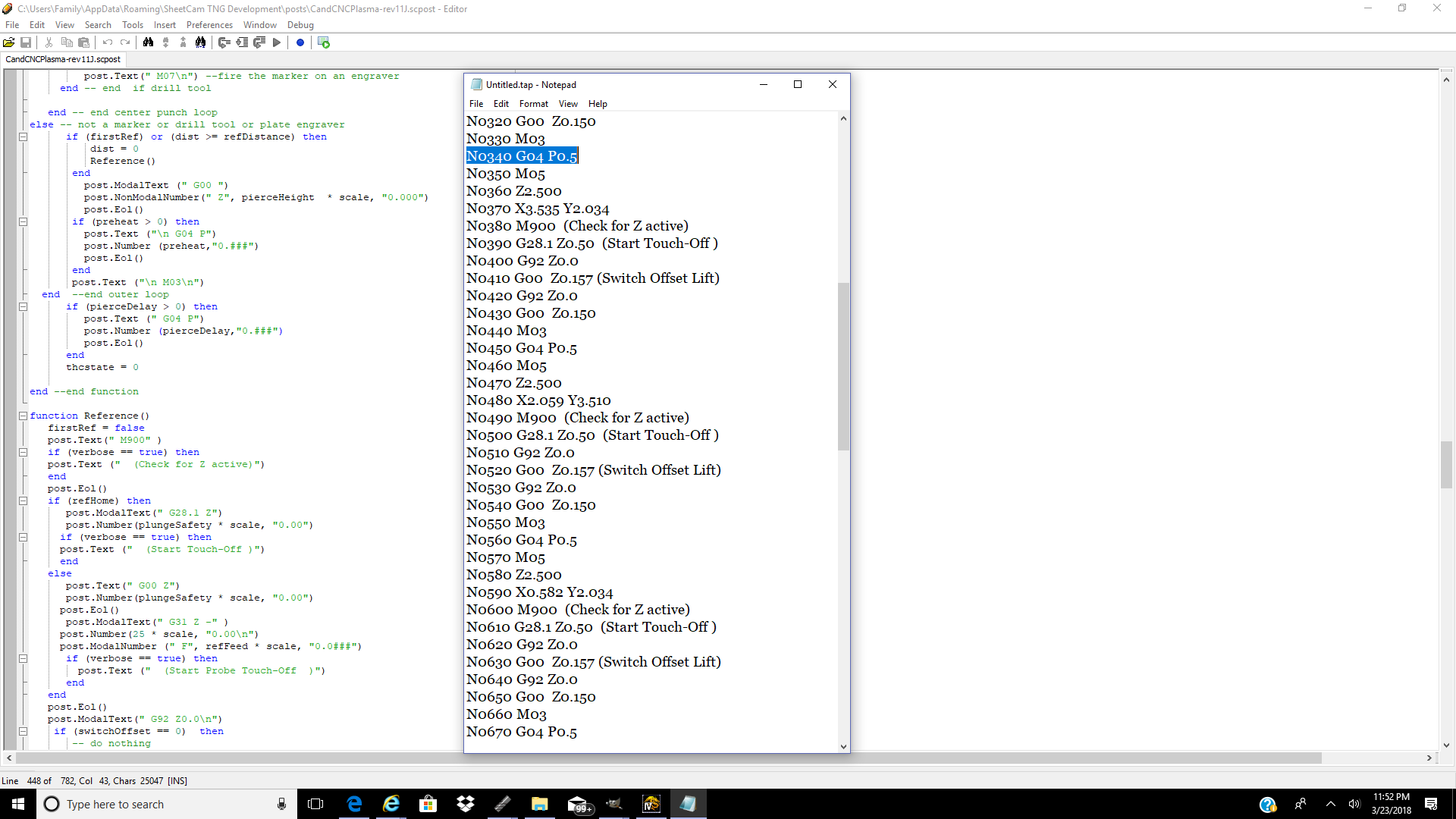Screen dimensions: 1456x819
Task: Click the Cut scissors icon
Action: point(49,42)
